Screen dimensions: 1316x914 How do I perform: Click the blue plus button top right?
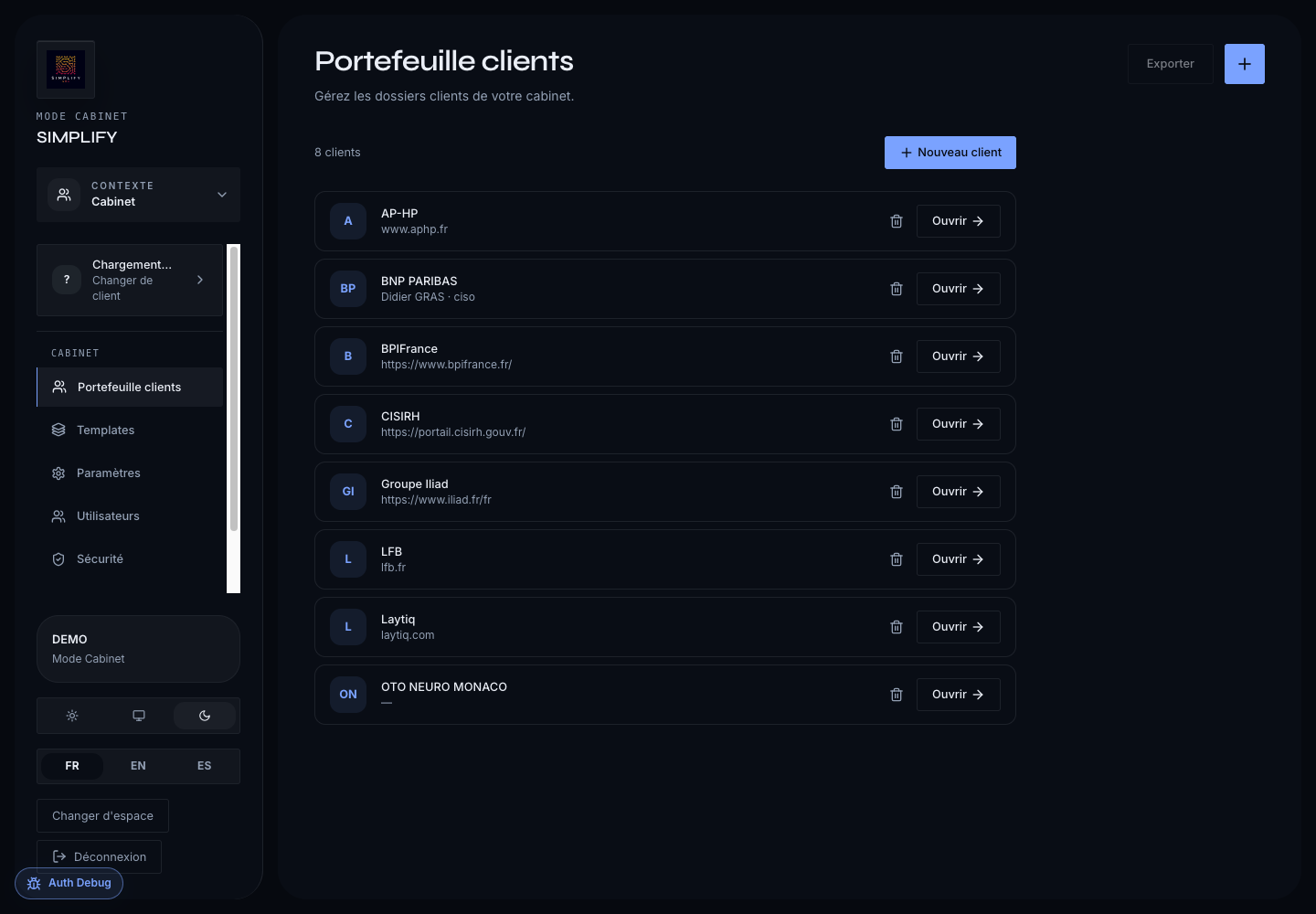click(x=1245, y=64)
